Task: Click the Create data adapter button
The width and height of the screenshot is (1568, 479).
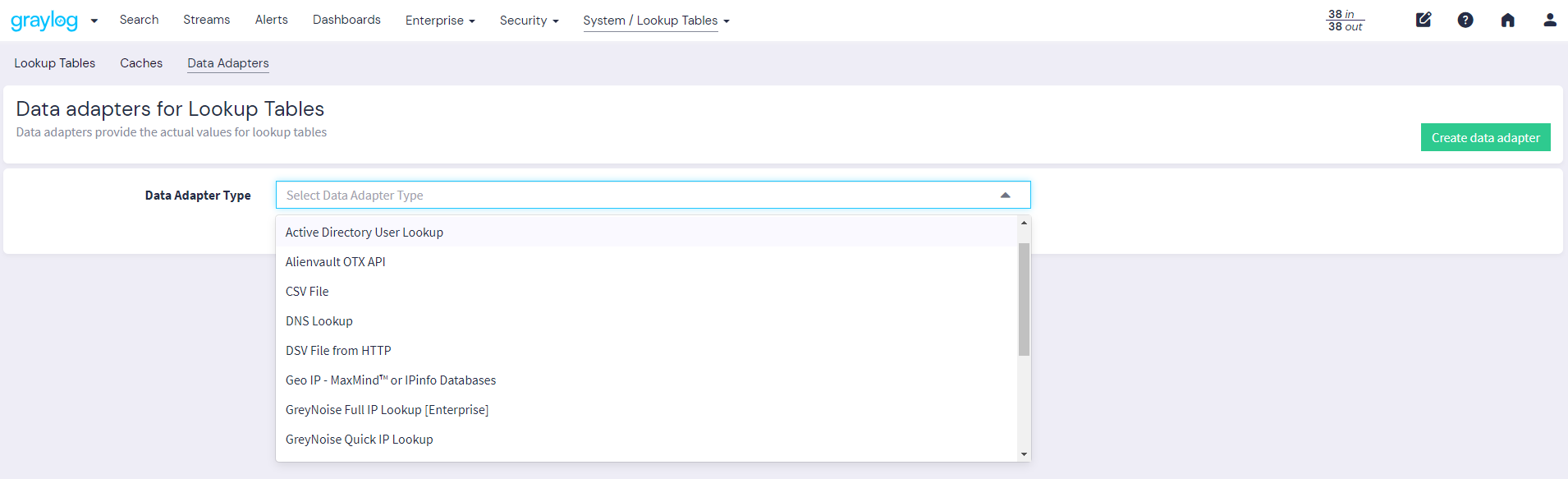Action: [x=1485, y=137]
